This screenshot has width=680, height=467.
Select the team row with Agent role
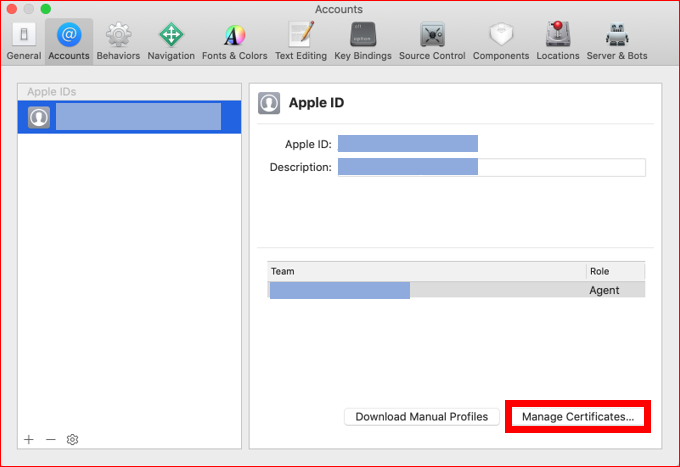(456, 290)
